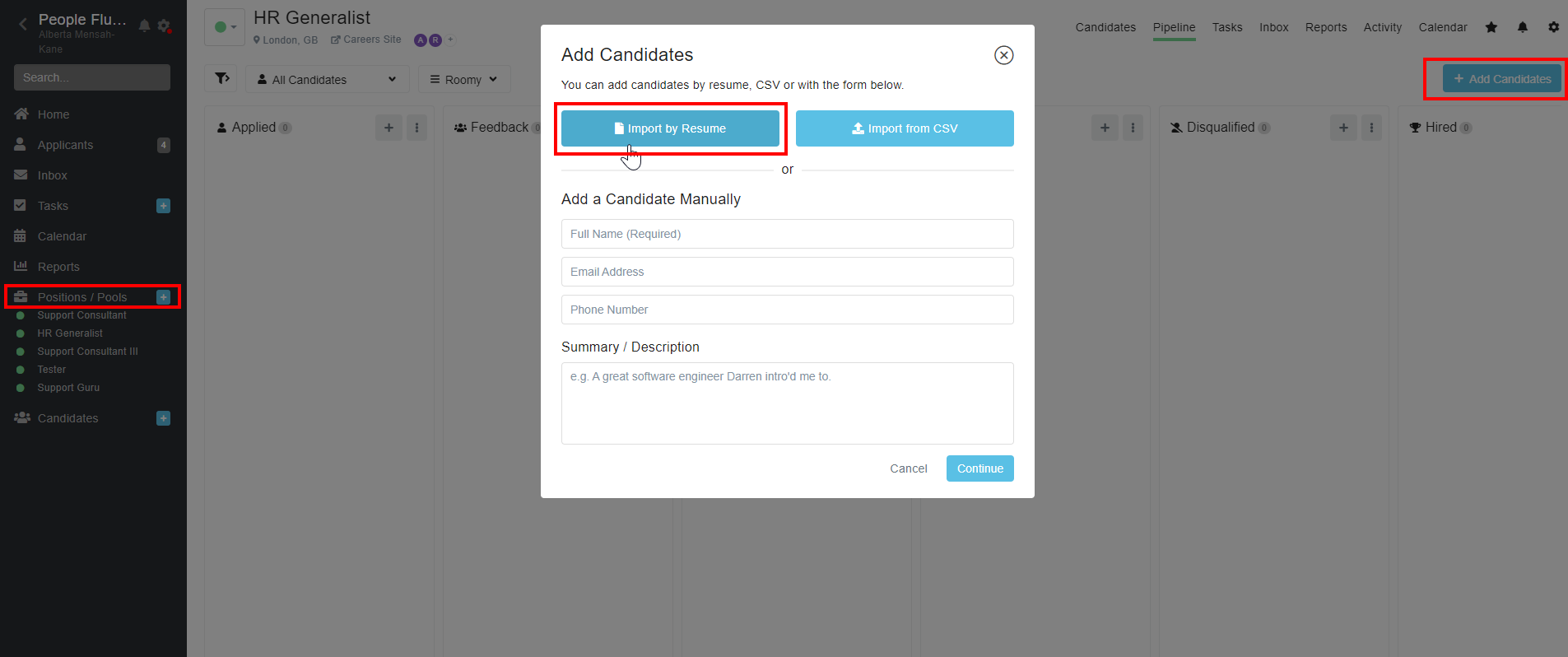This screenshot has width=1568, height=657.
Task: Open position status green dot dropdown
Action: click(x=225, y=27)
